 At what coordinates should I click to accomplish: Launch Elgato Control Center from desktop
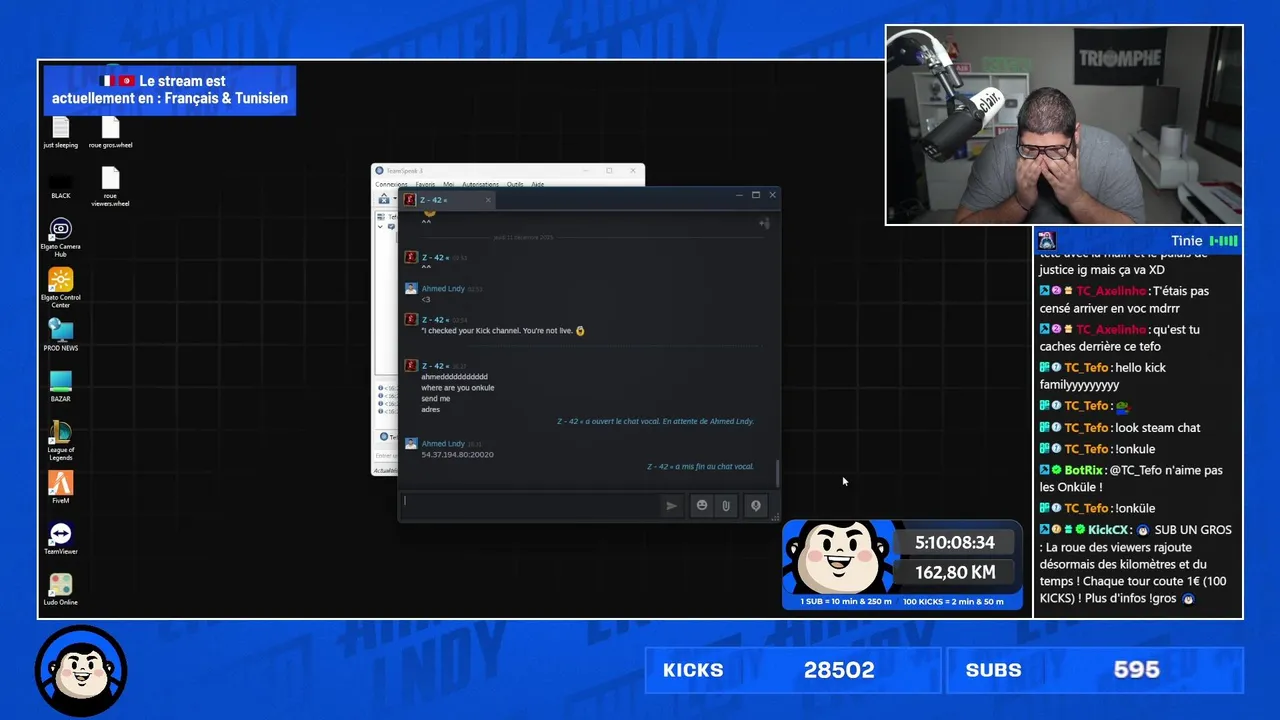pyautogui.click(x=60, y=289)
